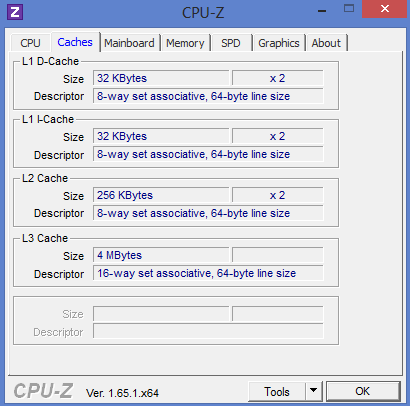Screen dimensions: 410x406
Task: Click the L3 Cache 4 MBytes field
Action: (161, 255)
